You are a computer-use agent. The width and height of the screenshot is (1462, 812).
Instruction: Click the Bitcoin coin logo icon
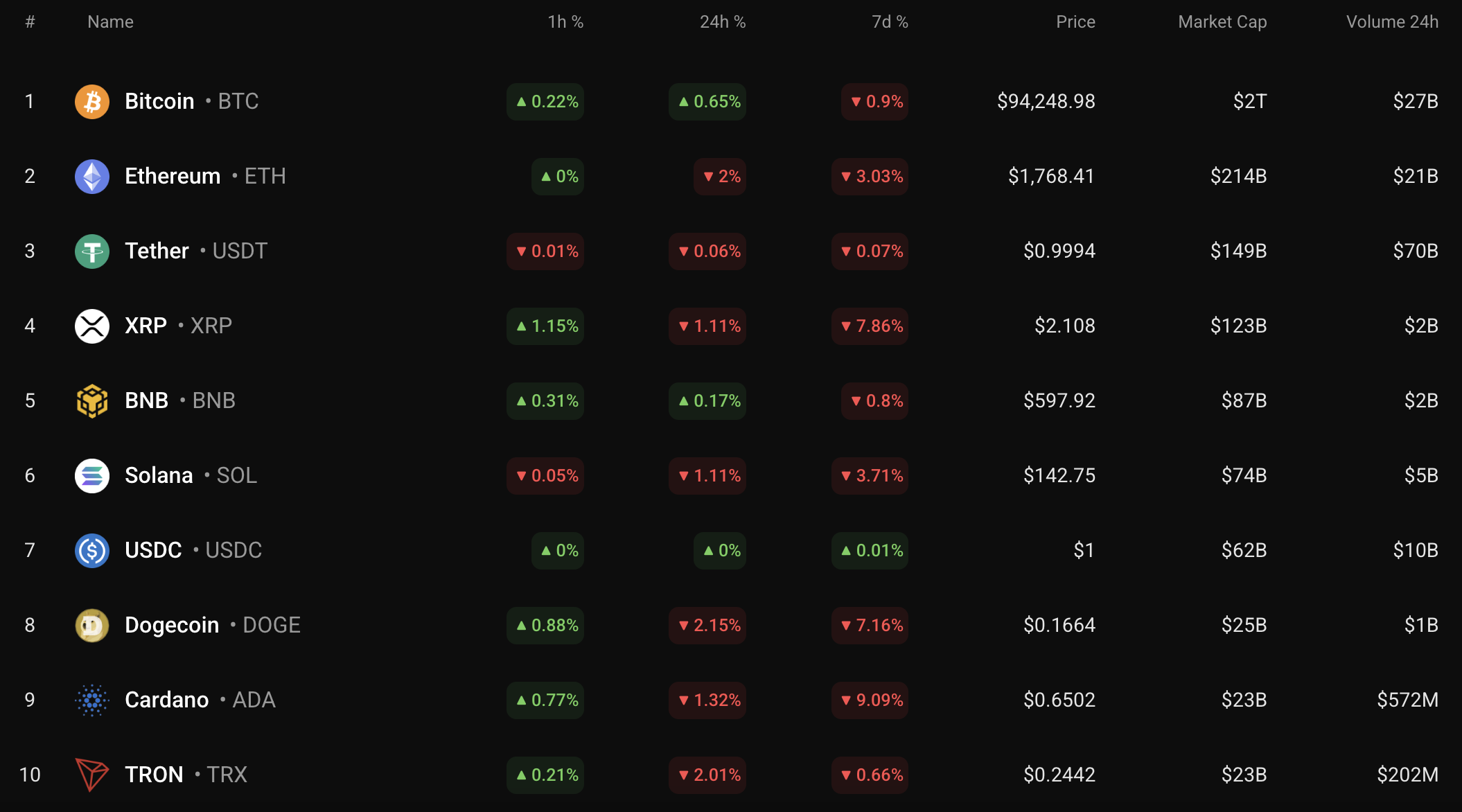pos(92,102)
